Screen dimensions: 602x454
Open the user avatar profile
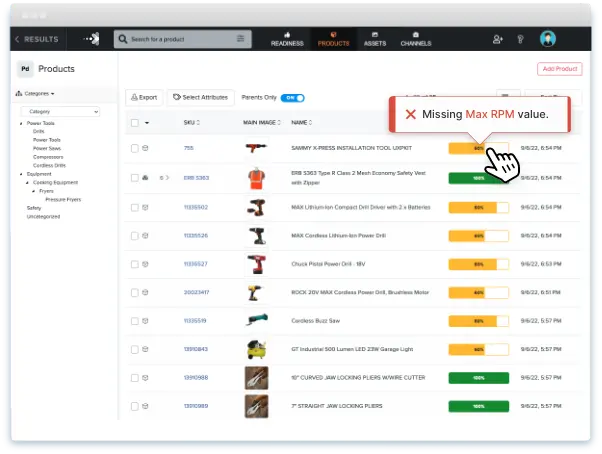pyautogui.click(x=548, y=39)
